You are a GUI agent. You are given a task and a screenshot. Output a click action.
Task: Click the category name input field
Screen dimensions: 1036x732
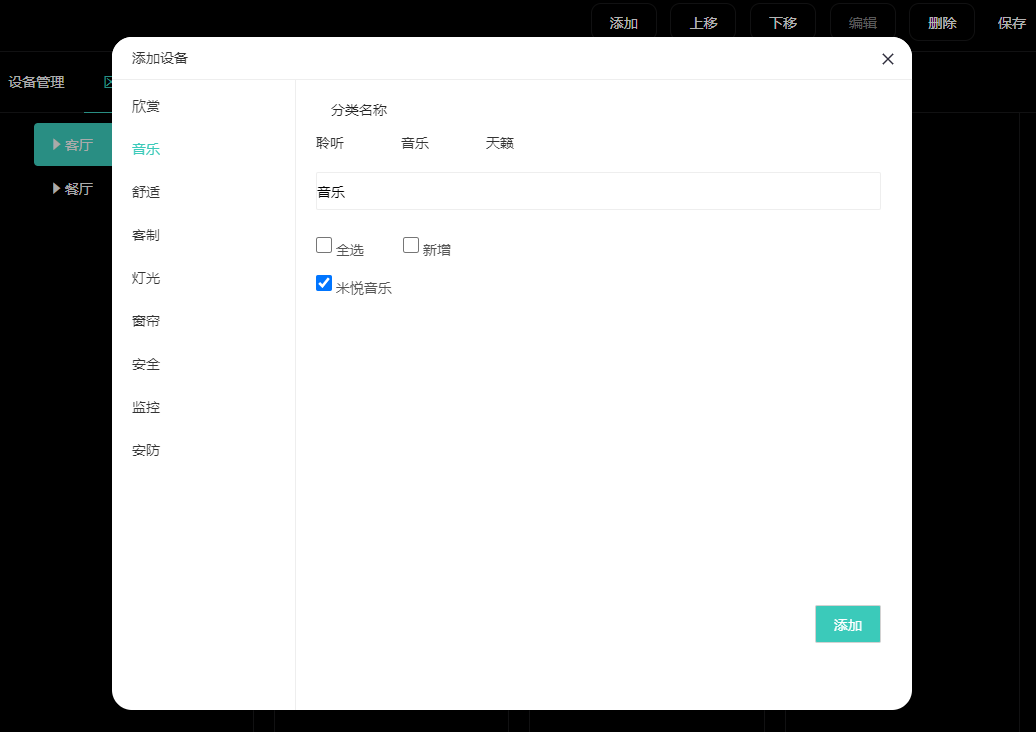tap(598, 192)
